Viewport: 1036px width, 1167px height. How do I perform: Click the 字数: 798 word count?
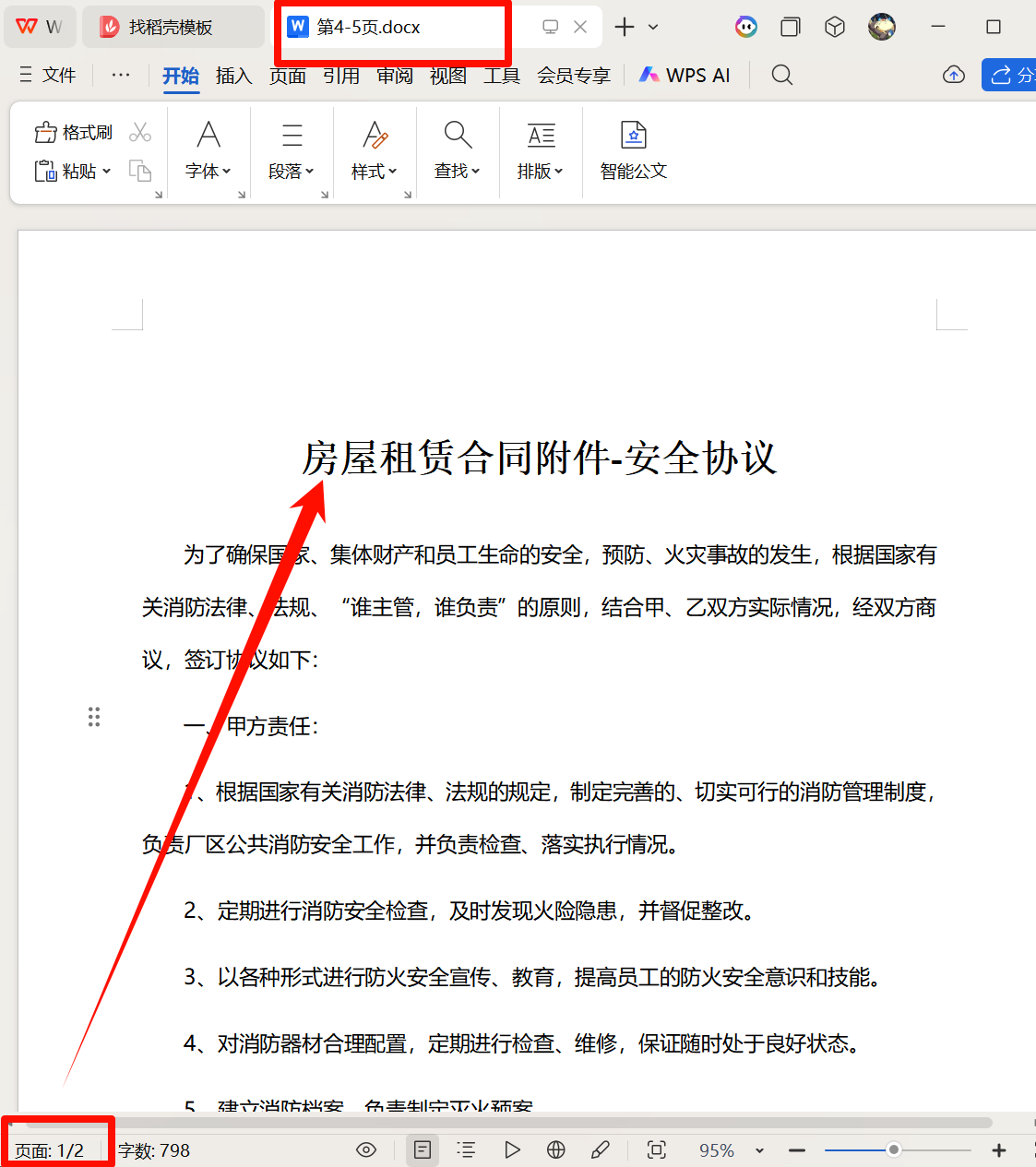pyautogui.click(x=154, y=1150)
